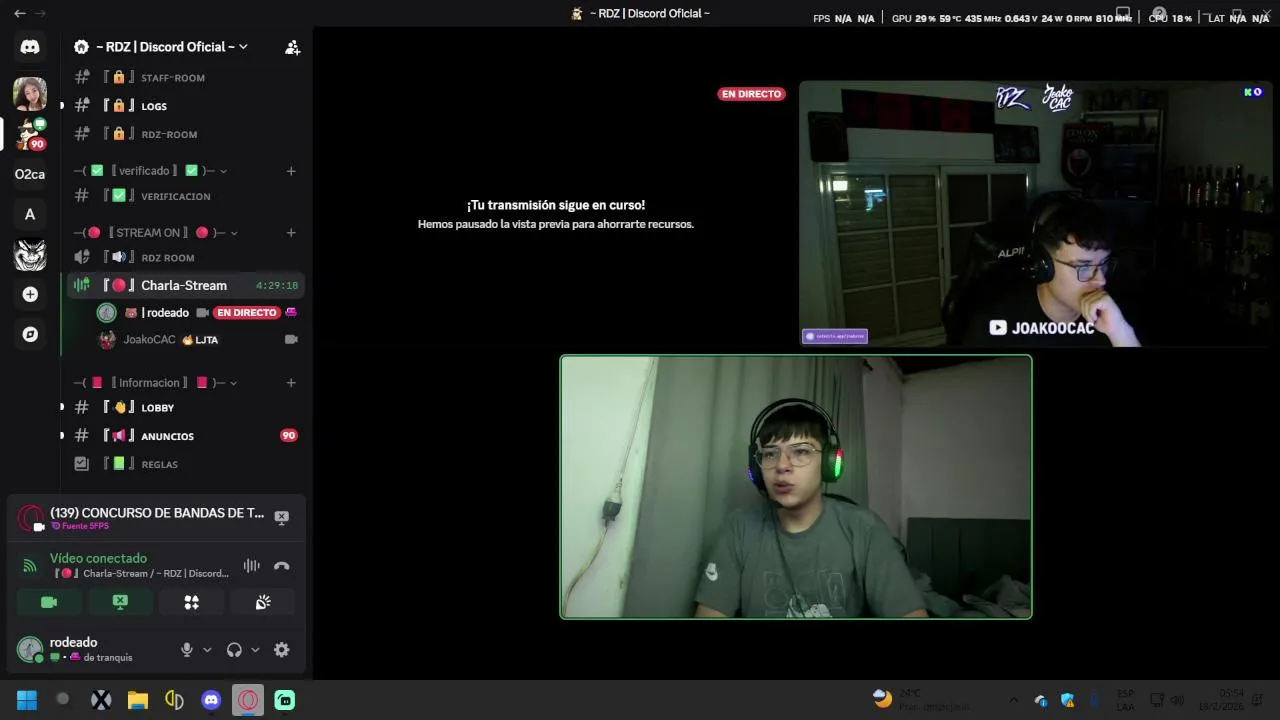Viewport: 1280px width, 720px height.
Task: Create channel in STREAM ON category
Action: [x=291, y=233]
